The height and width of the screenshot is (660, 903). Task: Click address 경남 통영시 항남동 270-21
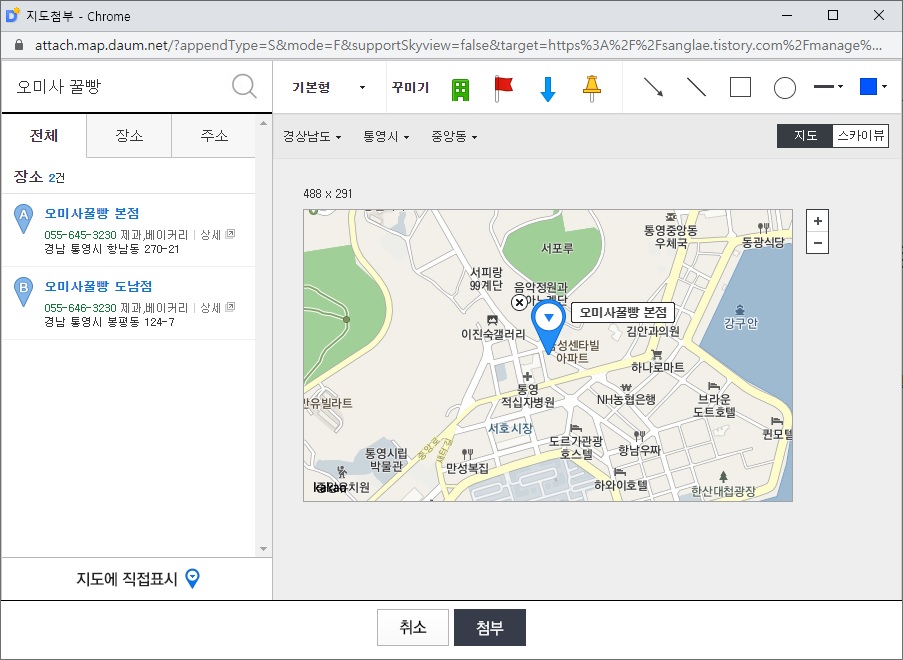click(112, 249)
